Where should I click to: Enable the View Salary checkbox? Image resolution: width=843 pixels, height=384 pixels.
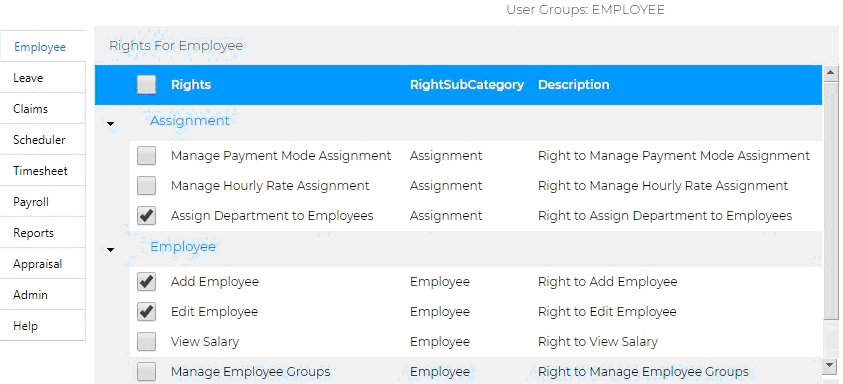pyautogui.click(x=146, y=342)
